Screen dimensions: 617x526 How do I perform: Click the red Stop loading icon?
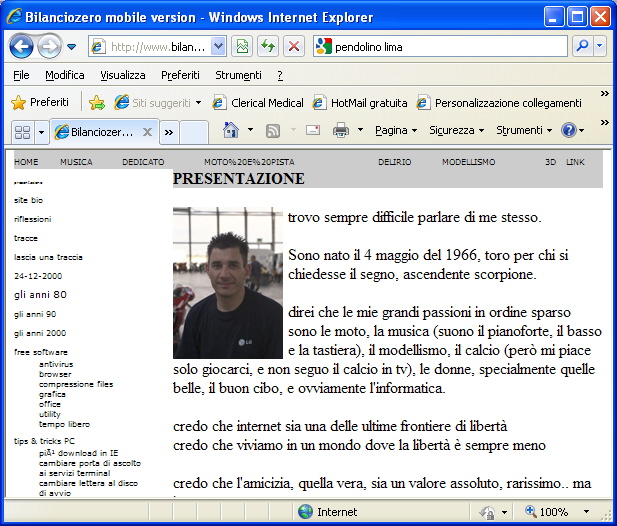coord(294,47)
